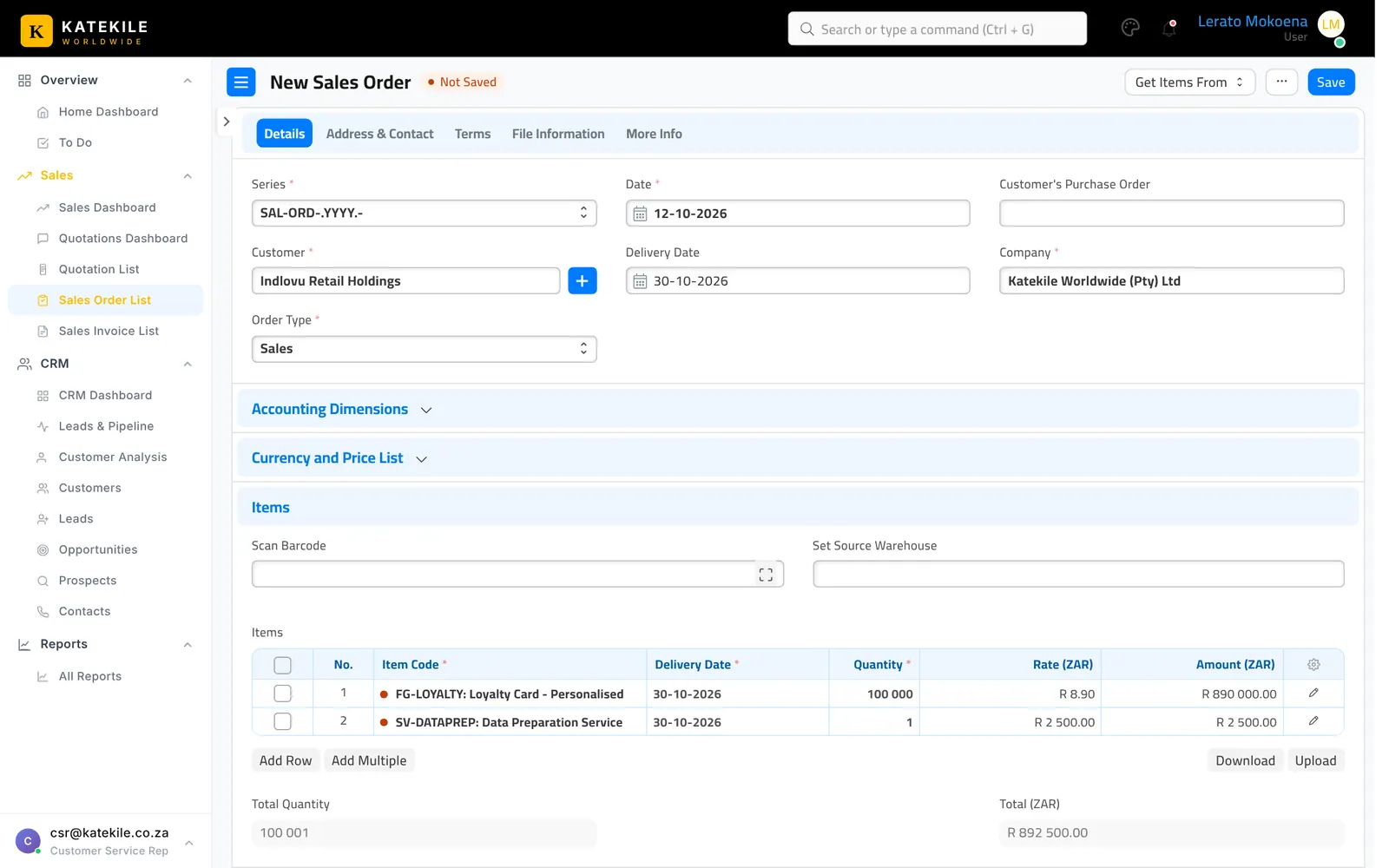Open the More Info tab
The image size is (1389, 868).
click(654, 134)
